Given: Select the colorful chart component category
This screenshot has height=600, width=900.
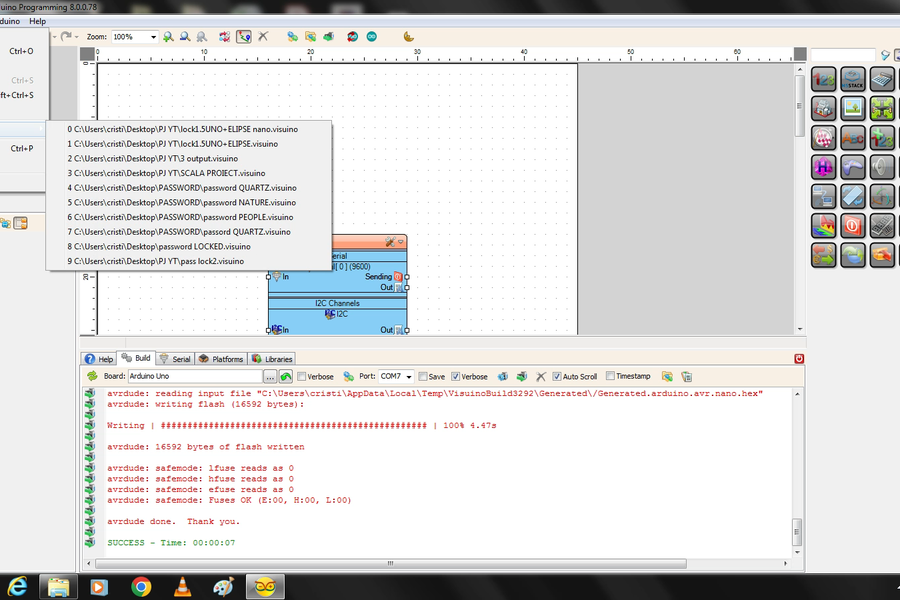Looking at the screenshot, I should (823, 226).
